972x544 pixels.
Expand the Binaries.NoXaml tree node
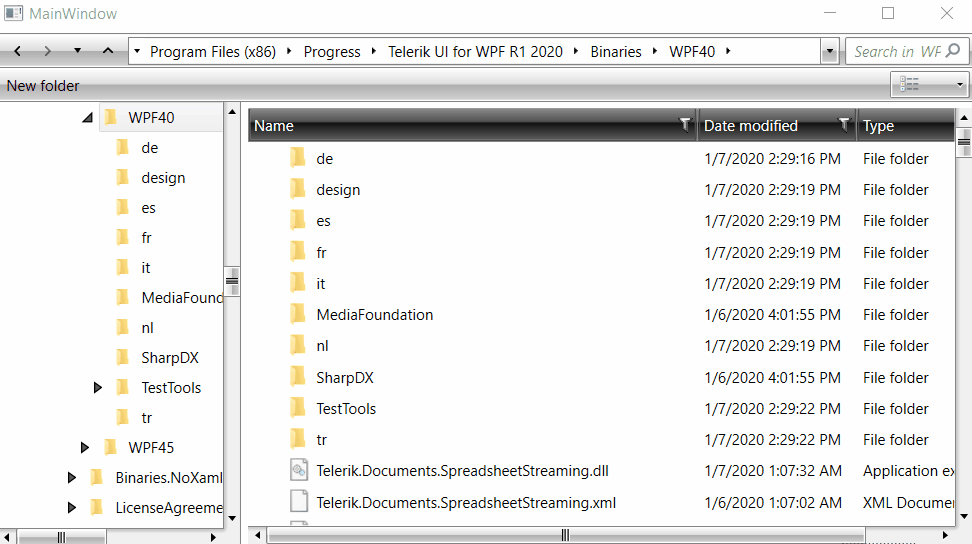pyautogui.click(x=71, y=478)
